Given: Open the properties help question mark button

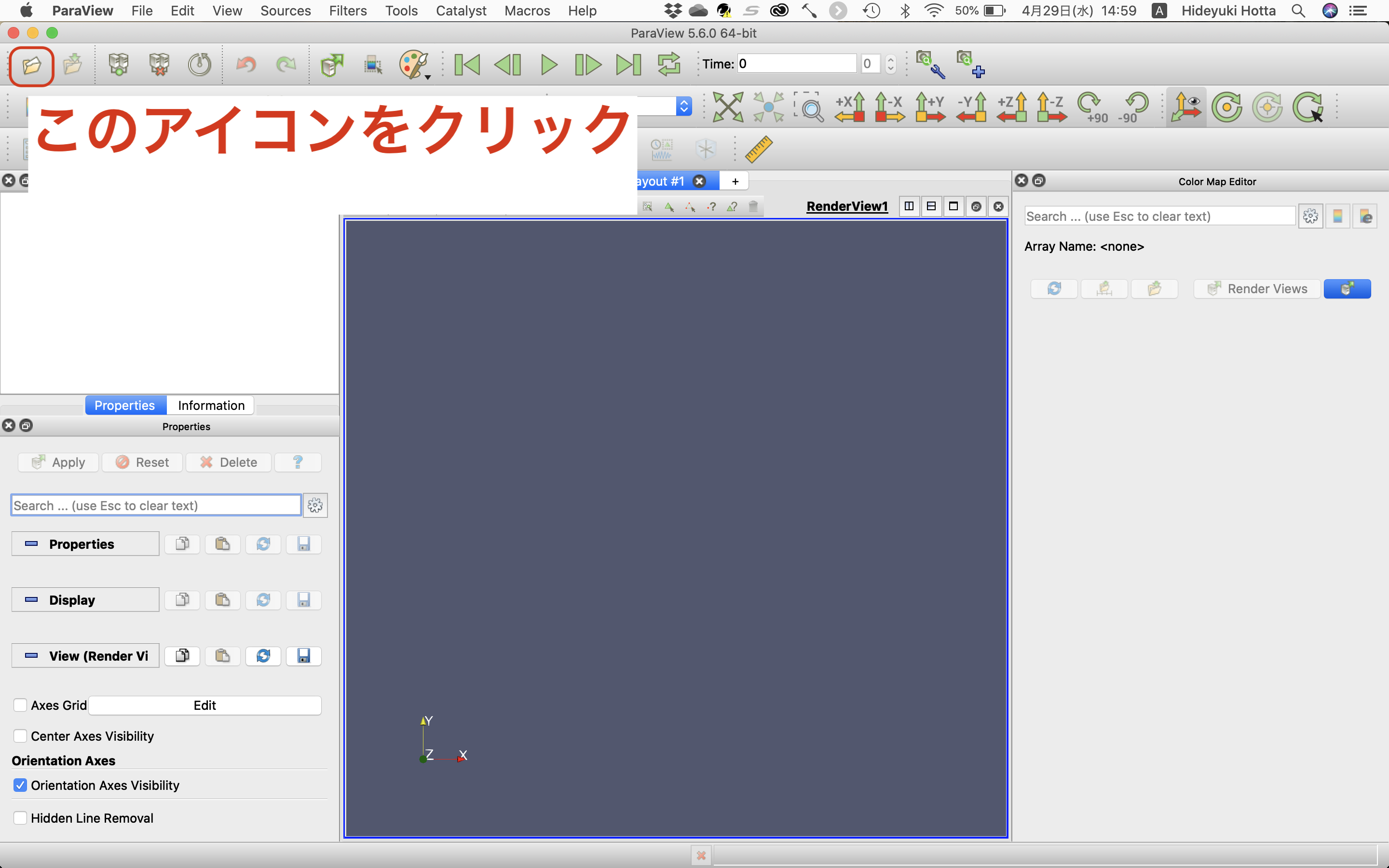Looking at the screenshot, I should click(298, 462).
